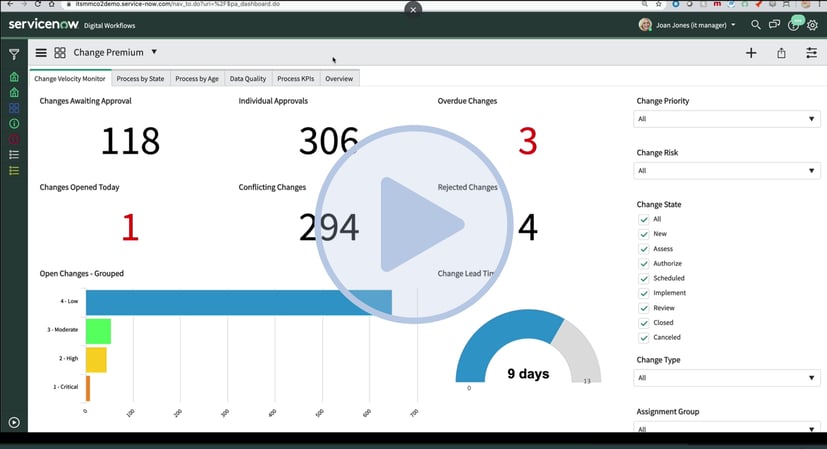Click the dashboard grid icon in header
827x449 pixels.
60,53
